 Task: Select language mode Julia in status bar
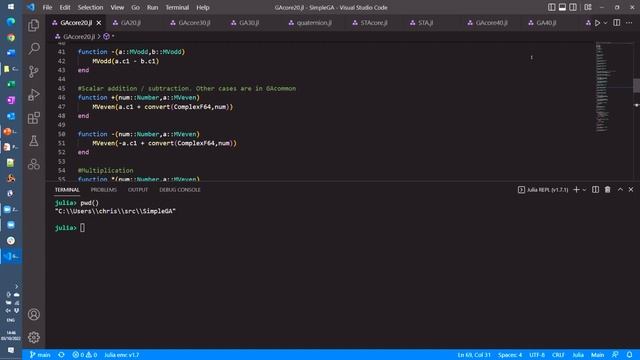pos(578,355)
